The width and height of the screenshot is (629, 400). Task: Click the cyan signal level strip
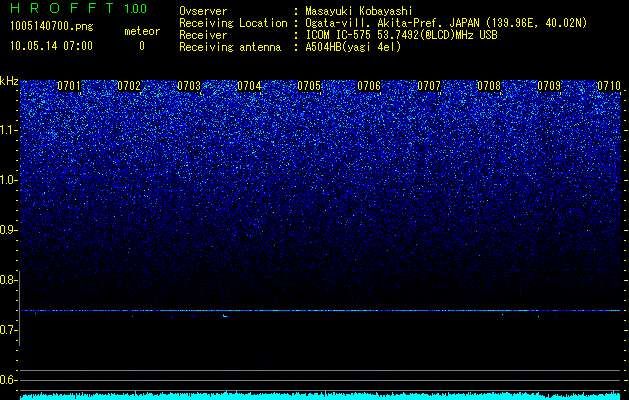tap(320, 396)
